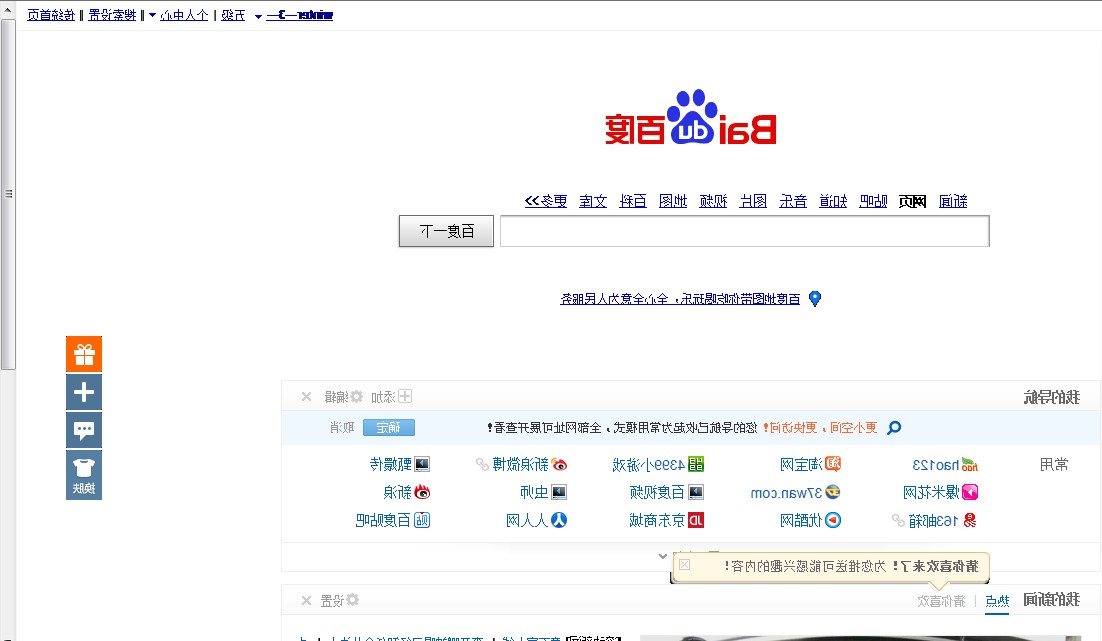Click the map pin icon beside 百度地图 link
1102x641 pixels.
(x=815, y=299)
